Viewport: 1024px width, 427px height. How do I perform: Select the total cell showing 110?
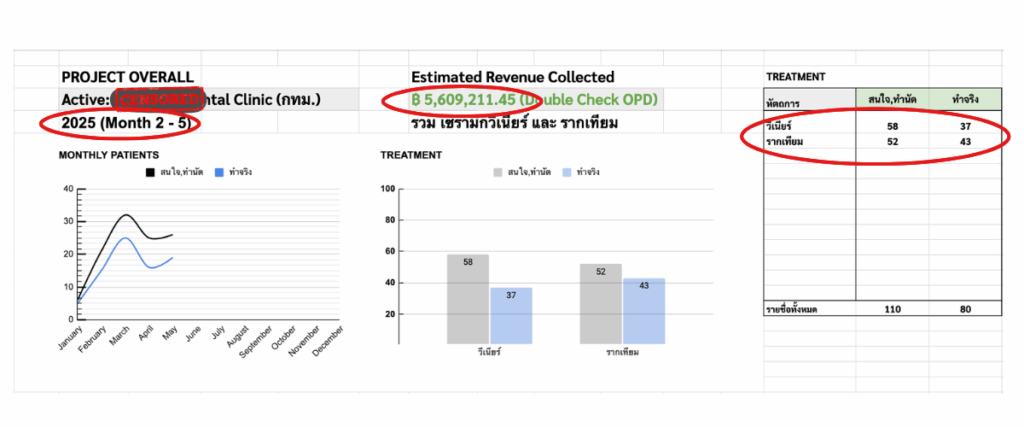[x=891, y=310]
